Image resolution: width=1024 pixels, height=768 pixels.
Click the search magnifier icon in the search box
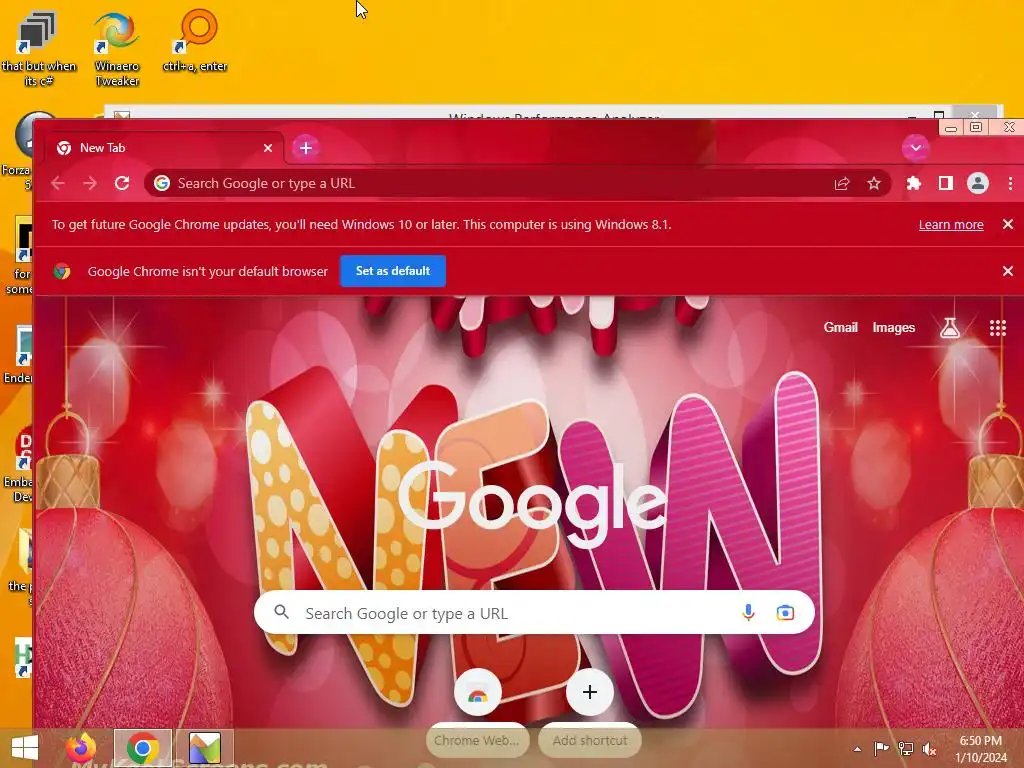(281, 612)
